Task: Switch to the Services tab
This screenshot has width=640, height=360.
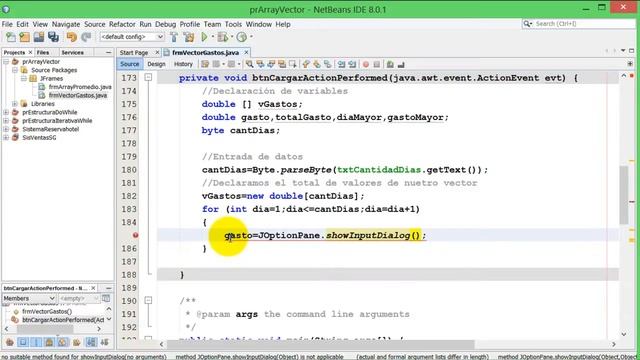Action: [x=72, y=52]
